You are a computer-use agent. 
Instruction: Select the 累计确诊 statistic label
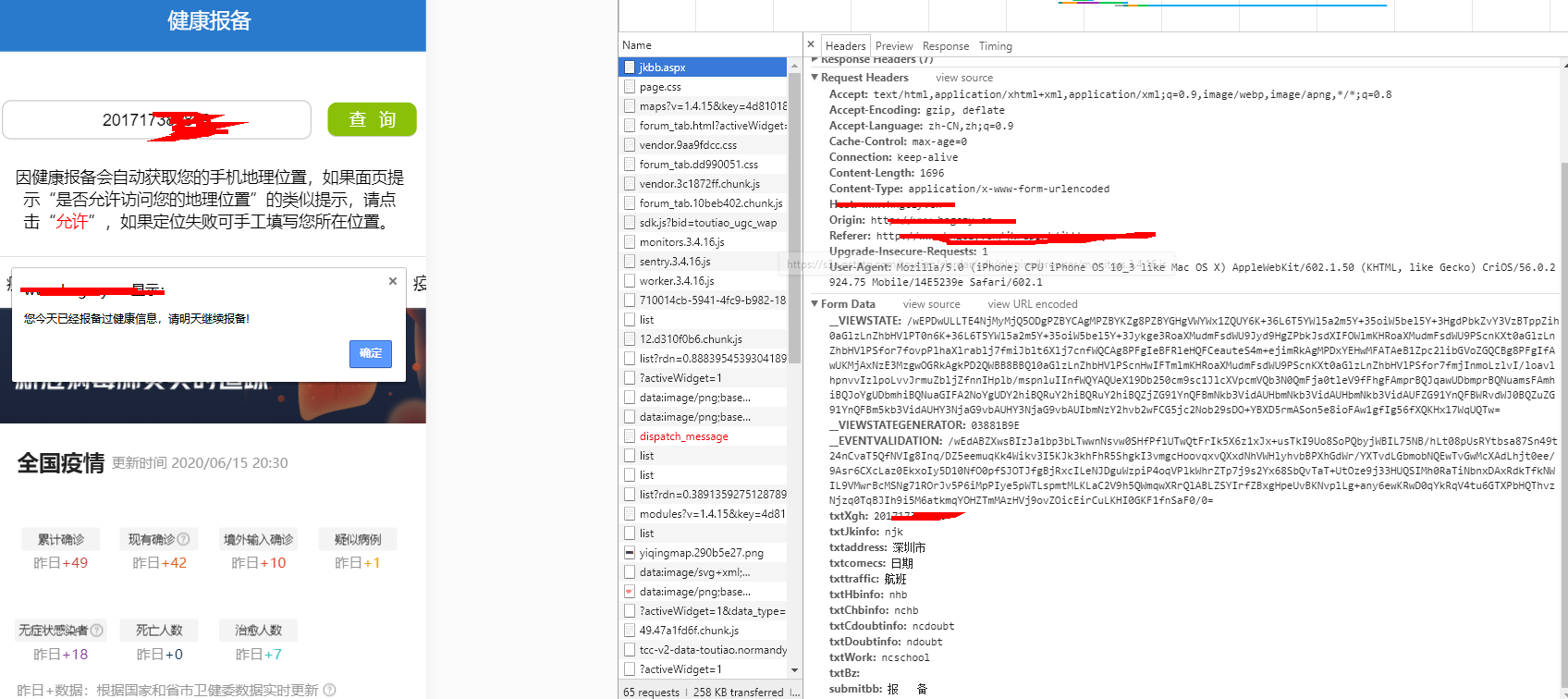[61, 539]
